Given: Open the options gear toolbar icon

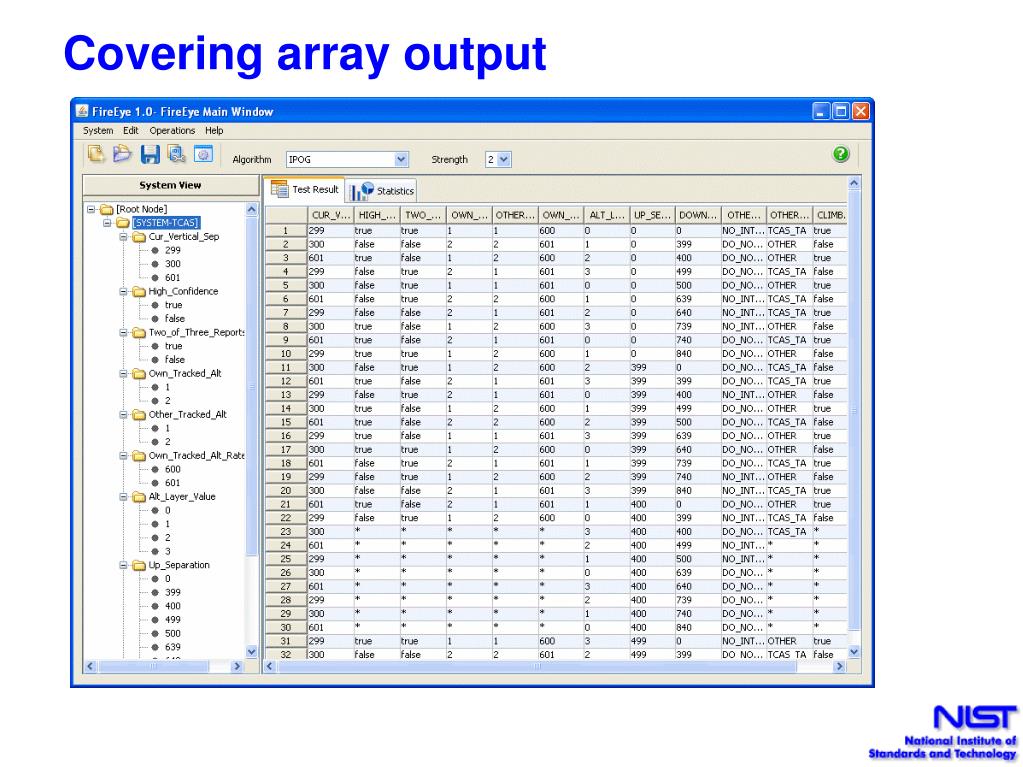Looking at the screenshot, I should [204, 155].
